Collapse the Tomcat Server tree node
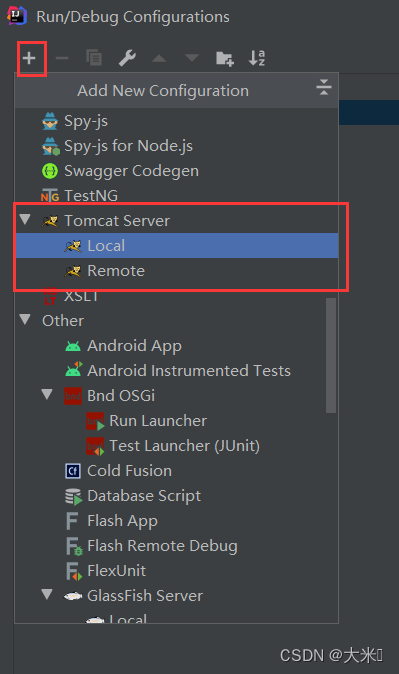Screen dimensions: 399x674 click(x=25, y=220)
